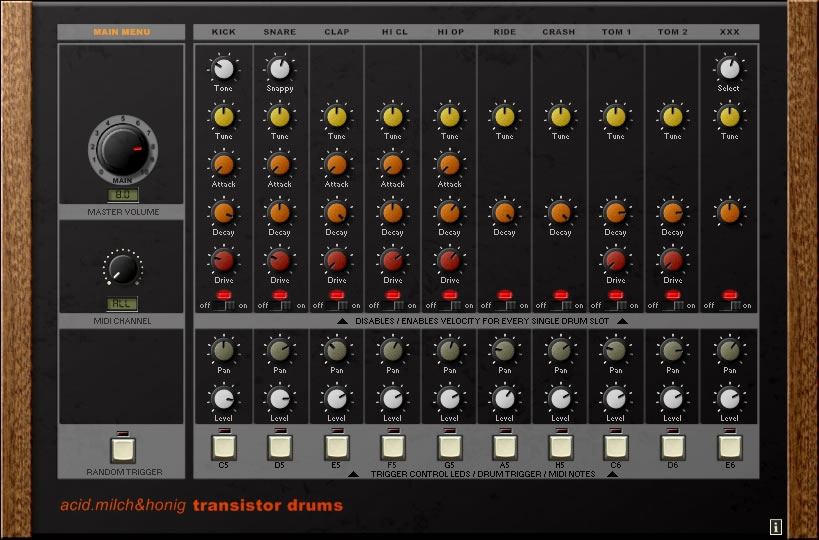The width and height of the screenshot is (819, 540).
Task: Trigger the Crash pad H5
Action: [x=560, y=447]
